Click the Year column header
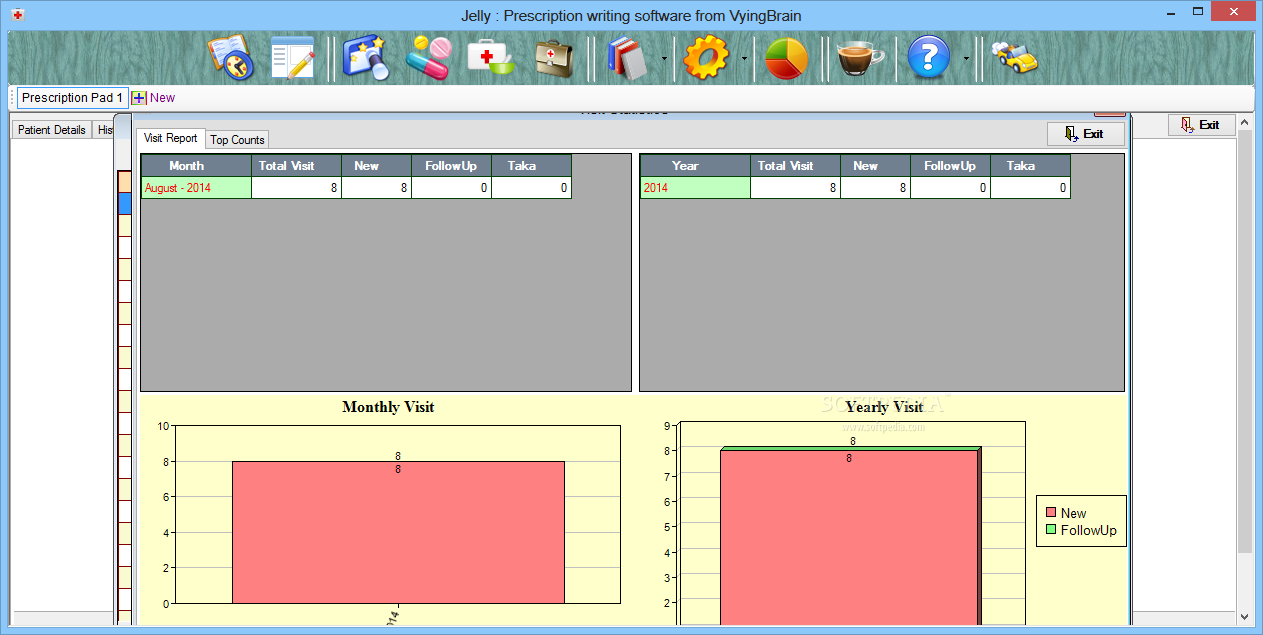The height and width of the screenshot is (635, 1263). point(695,166)
